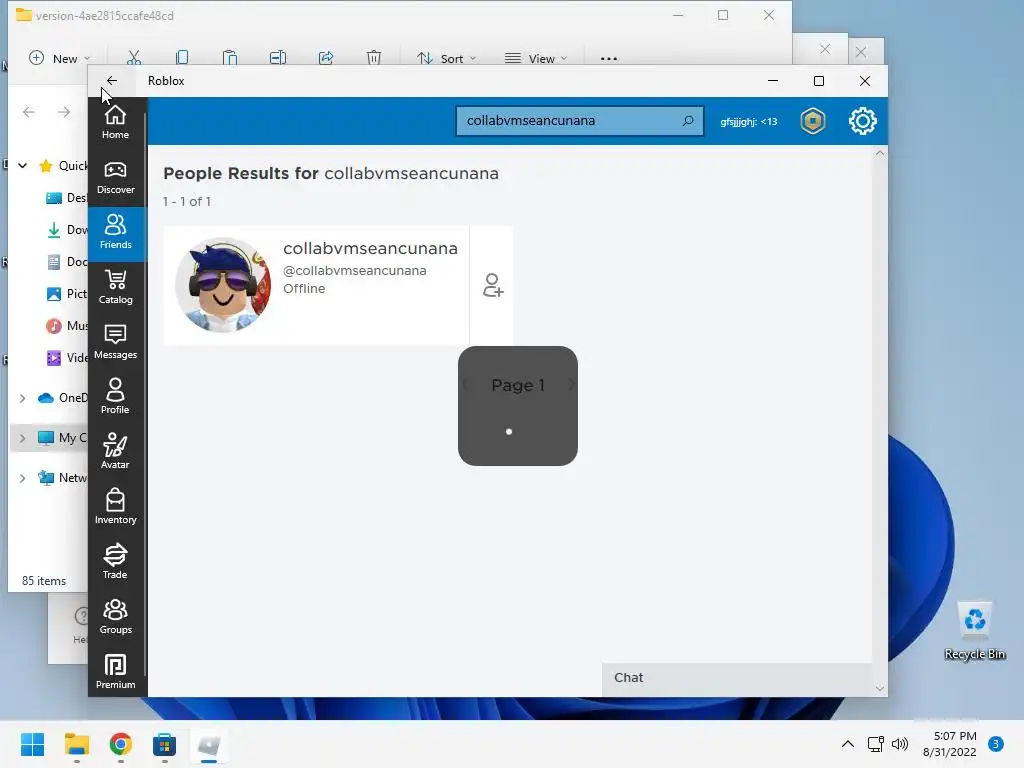Open the Catalog shopping cart
The width and height of the screenshot is (1024, 768).
(116, 287)
